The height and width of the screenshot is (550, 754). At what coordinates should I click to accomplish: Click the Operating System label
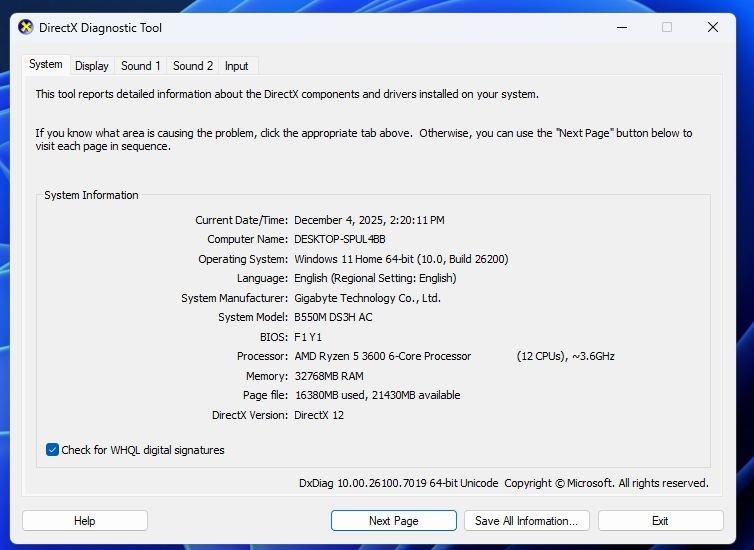(243, 259)
